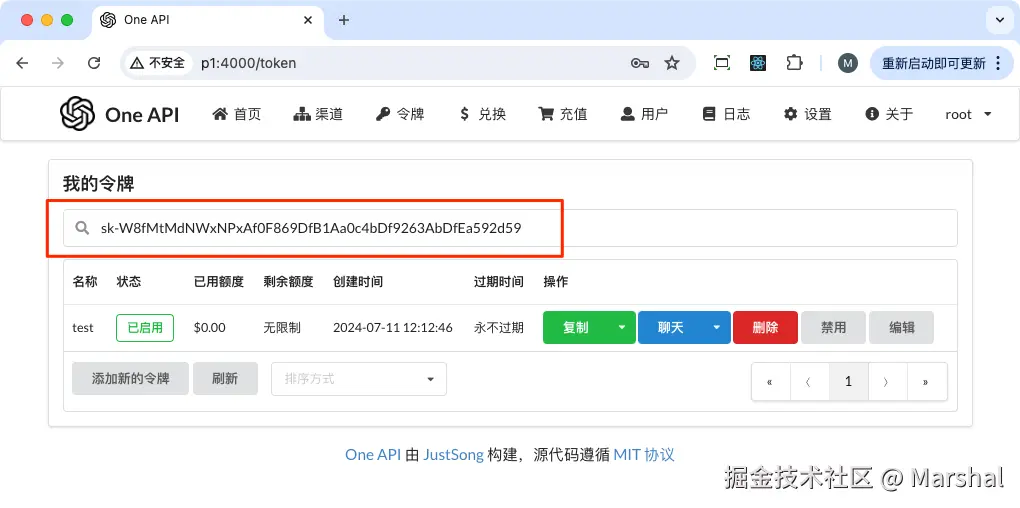Click the 名称 column header
Screen dimensions: 1020x508
tap(85, 282)
